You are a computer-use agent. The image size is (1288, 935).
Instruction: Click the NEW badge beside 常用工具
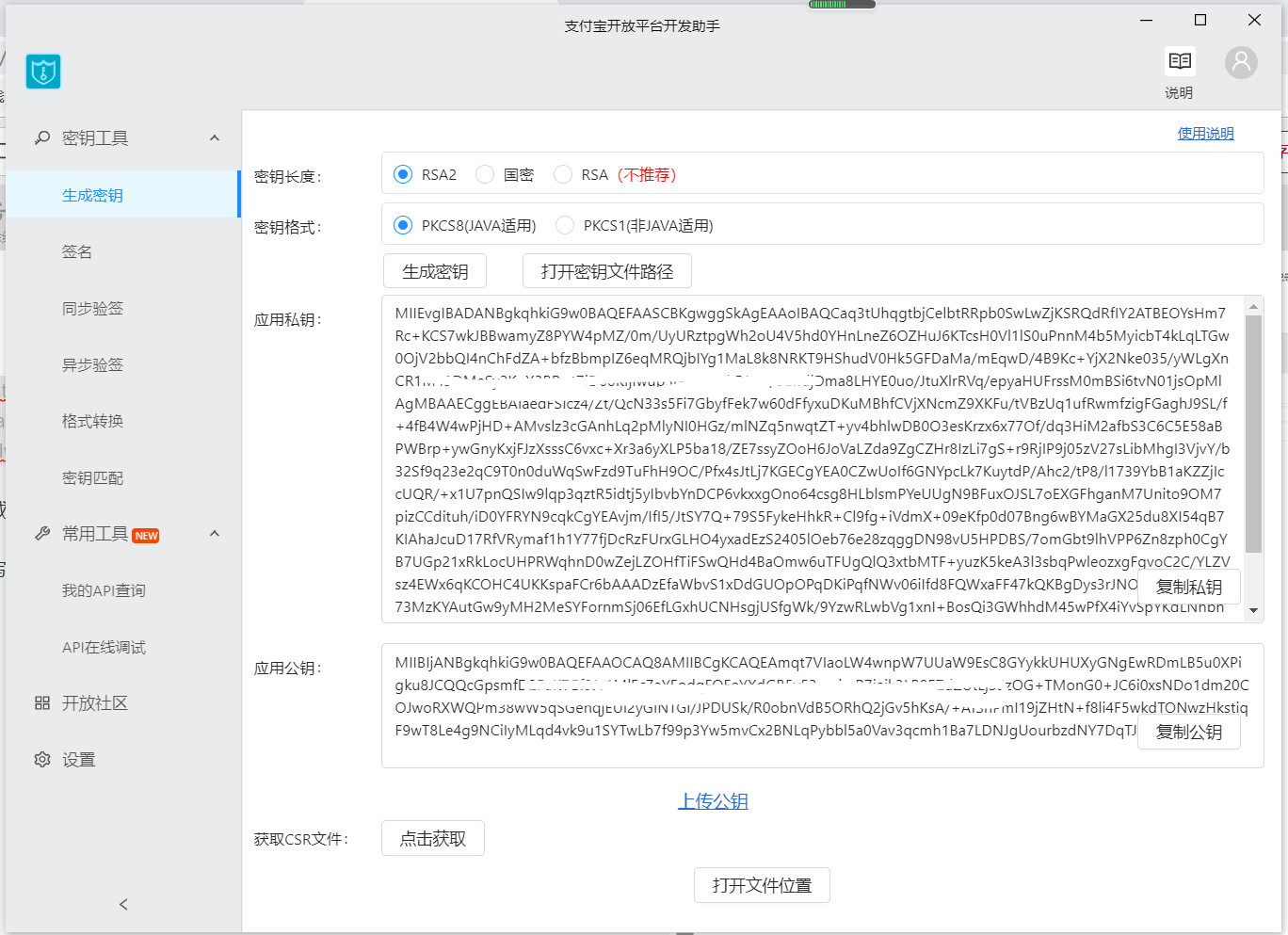[146, 536]
